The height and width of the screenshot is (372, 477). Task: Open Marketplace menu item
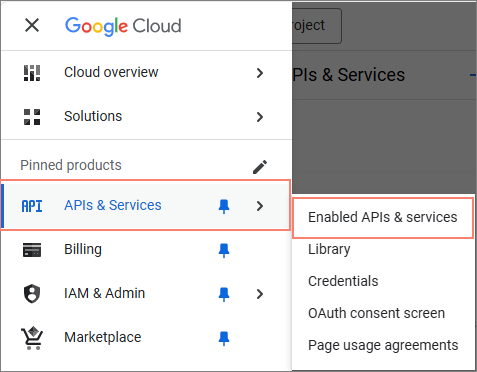point(146,338)
